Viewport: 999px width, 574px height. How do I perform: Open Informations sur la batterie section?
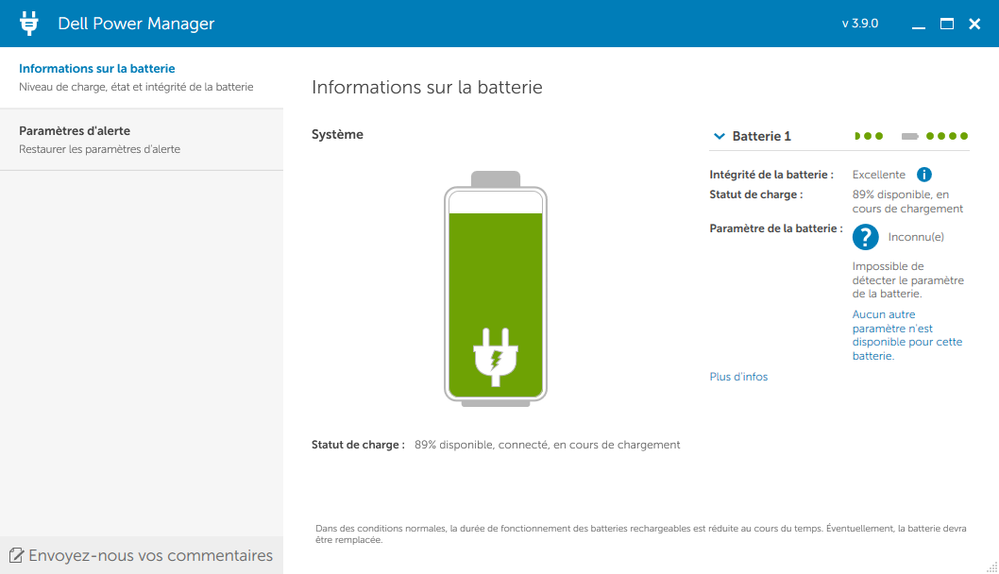pos(141,78)
